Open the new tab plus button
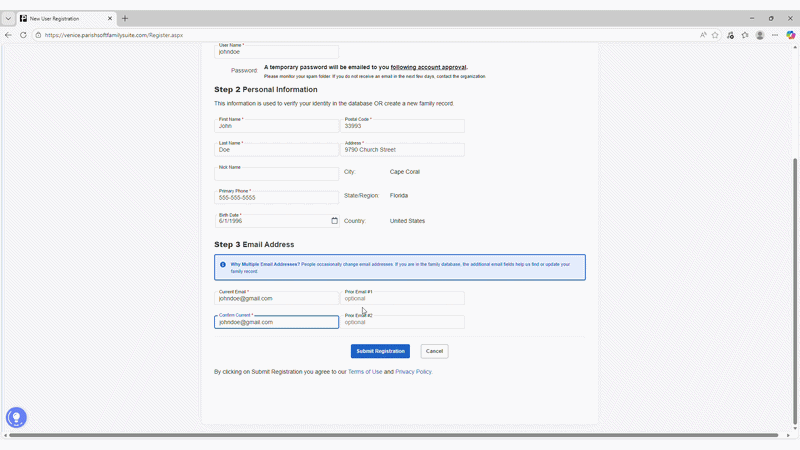The width and height of the screenshot is (800, 450). [125, 18]
